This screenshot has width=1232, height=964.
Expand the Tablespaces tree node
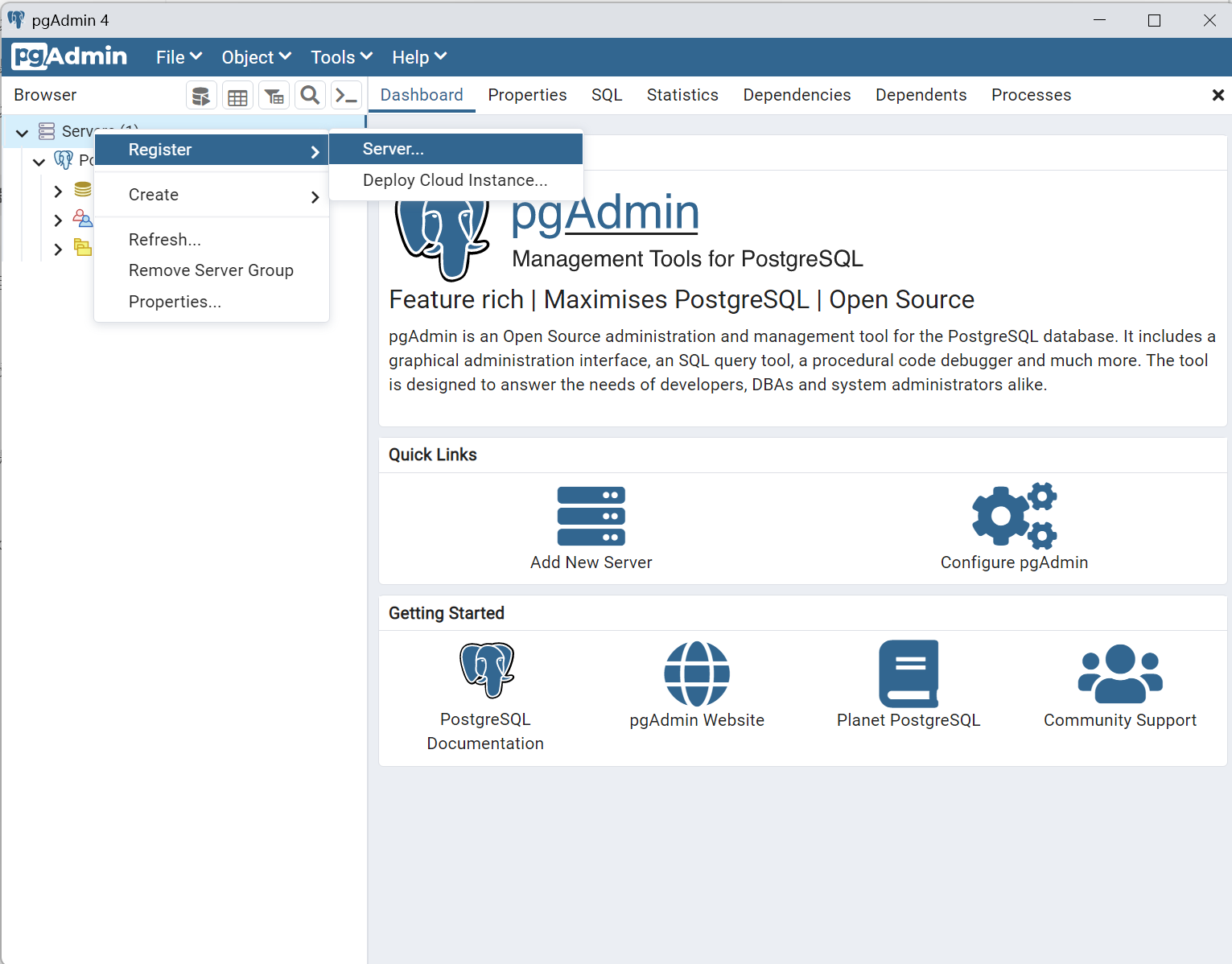tap(58, 249)
